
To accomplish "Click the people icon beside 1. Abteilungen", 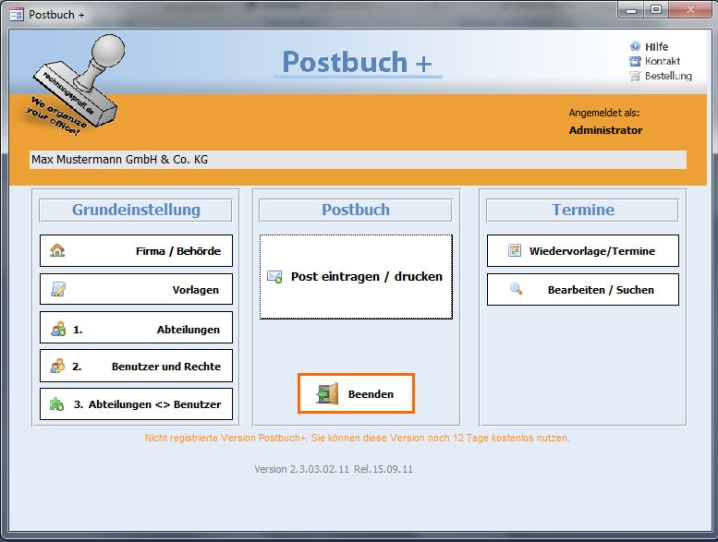I will click(x=58, y=329).
